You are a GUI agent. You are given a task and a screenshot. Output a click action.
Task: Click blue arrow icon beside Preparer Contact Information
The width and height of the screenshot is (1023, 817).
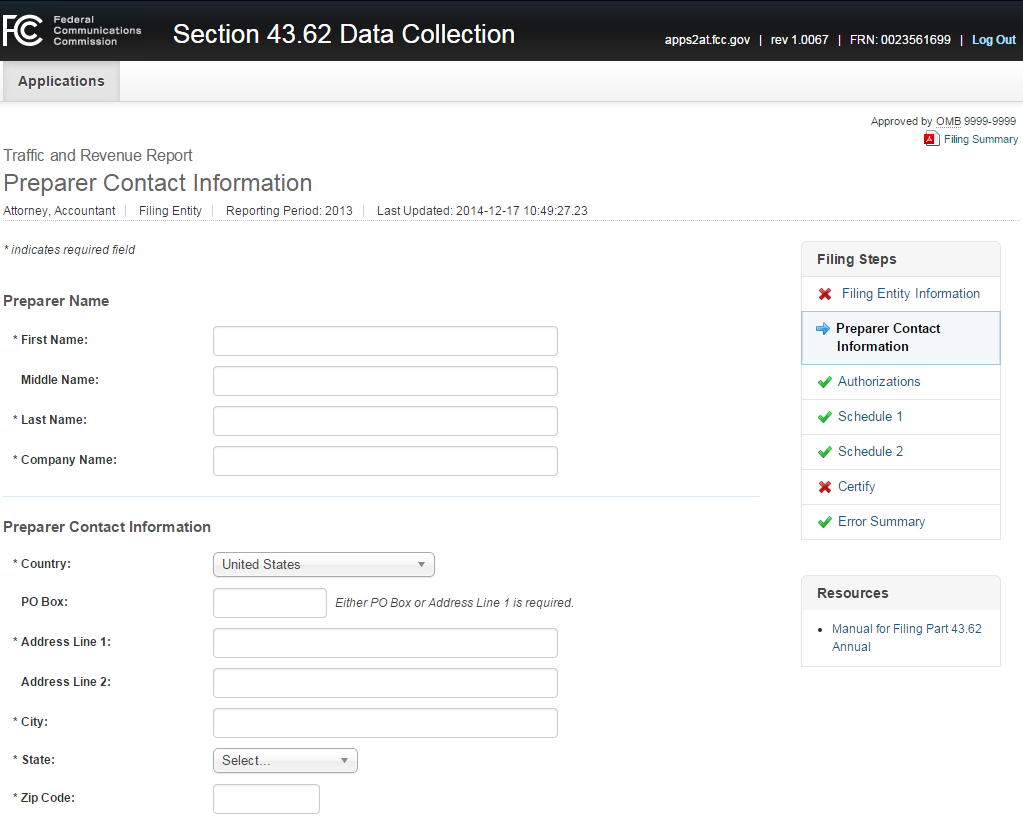823,329
